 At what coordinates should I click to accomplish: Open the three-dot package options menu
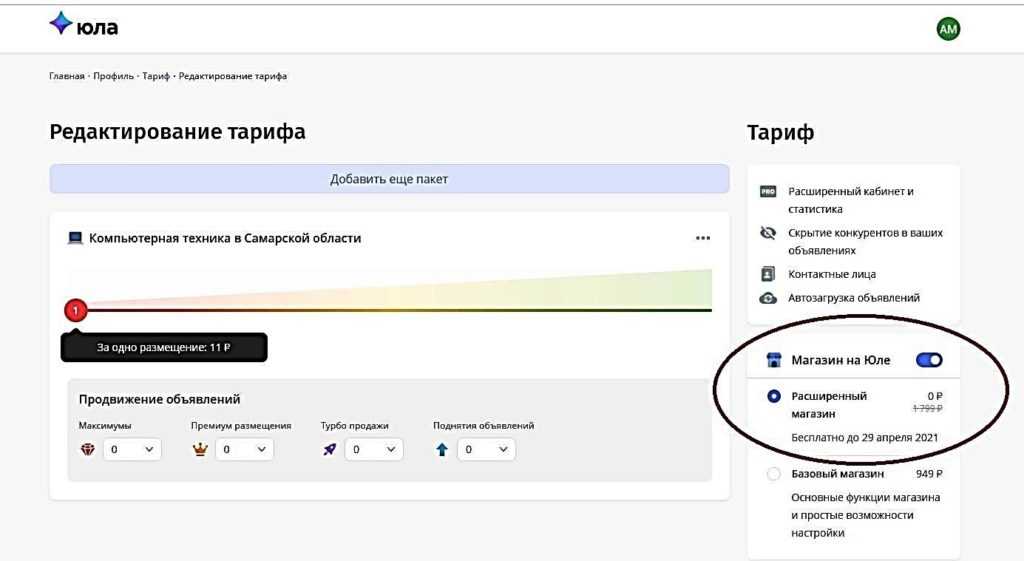click(x=703, y=238)
